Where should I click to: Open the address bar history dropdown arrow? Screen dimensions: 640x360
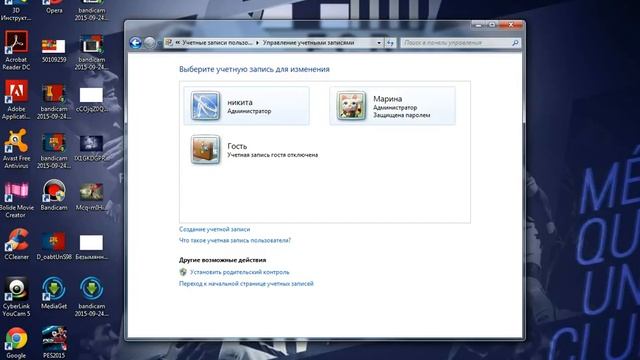click(x=379, y=42)
